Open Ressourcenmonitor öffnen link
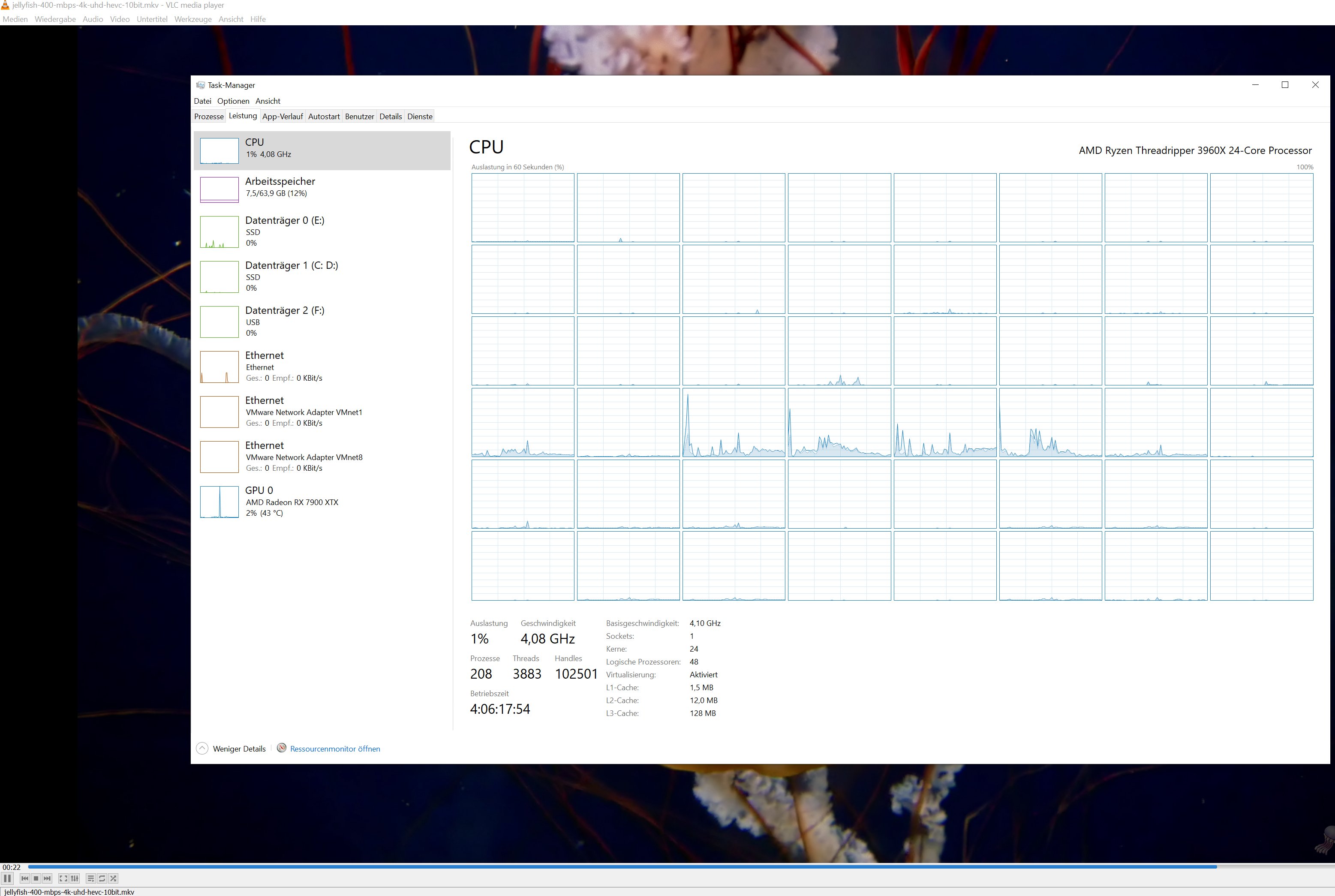This screenshot has height=896, width=1335. (334, 749)
